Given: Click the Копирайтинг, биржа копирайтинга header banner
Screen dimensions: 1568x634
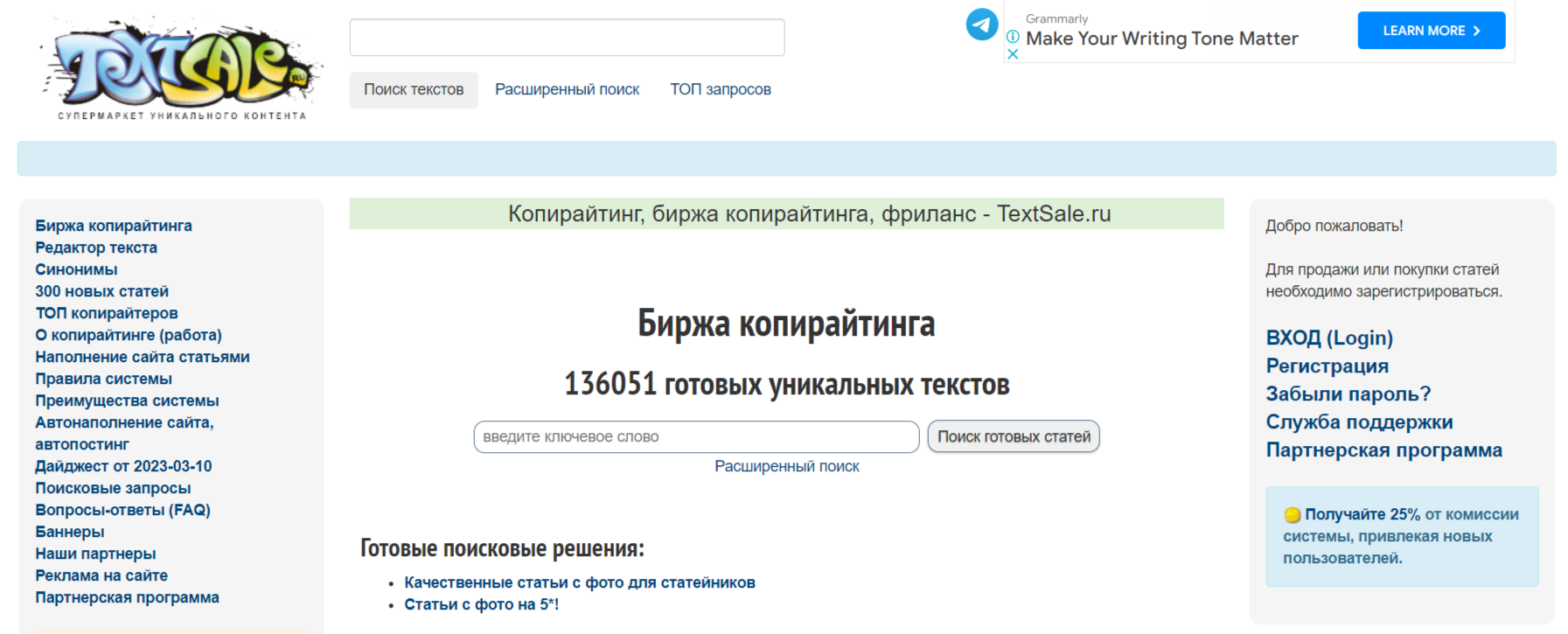Looking at the screenshot, I should tap(786, 213).
